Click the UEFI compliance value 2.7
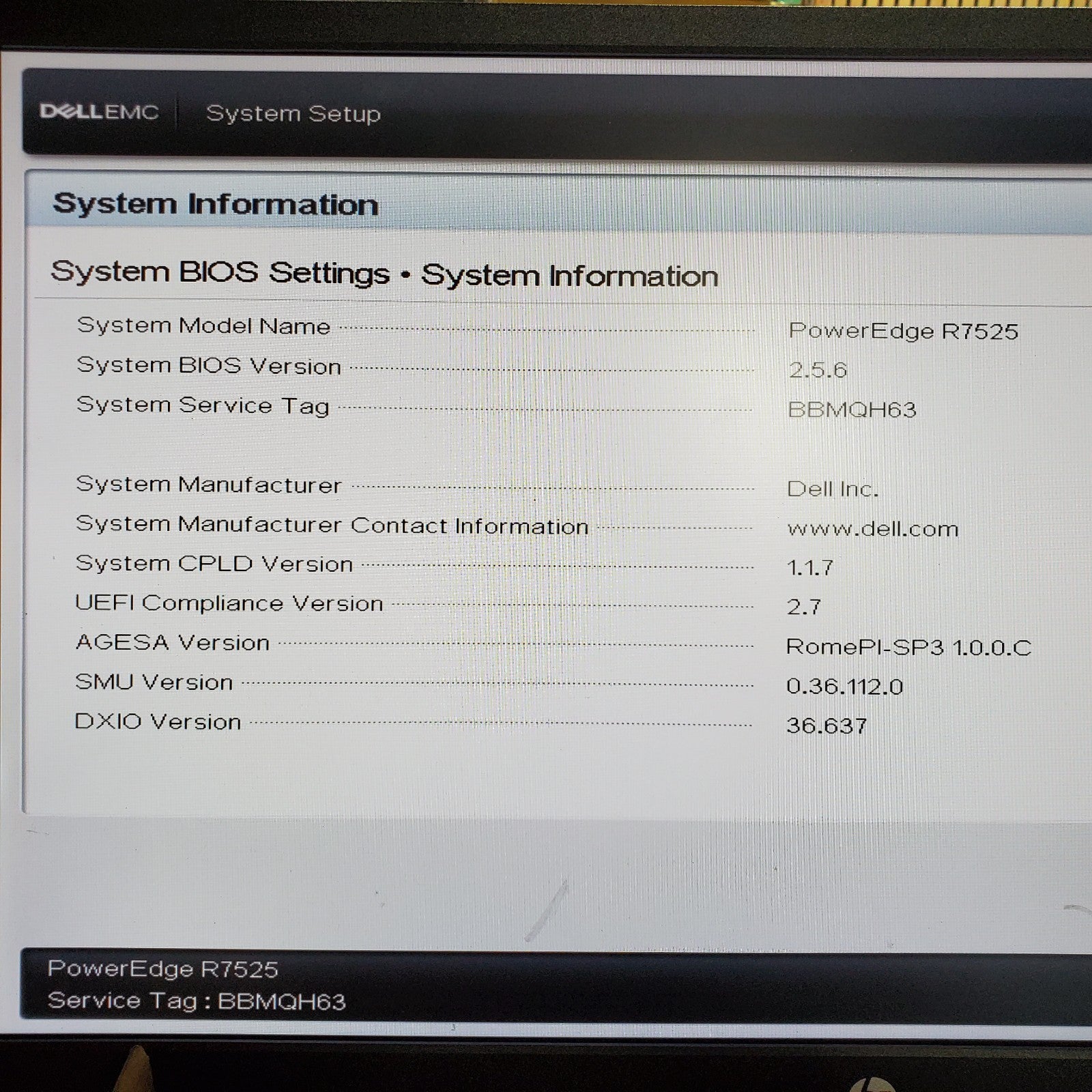 803,607
